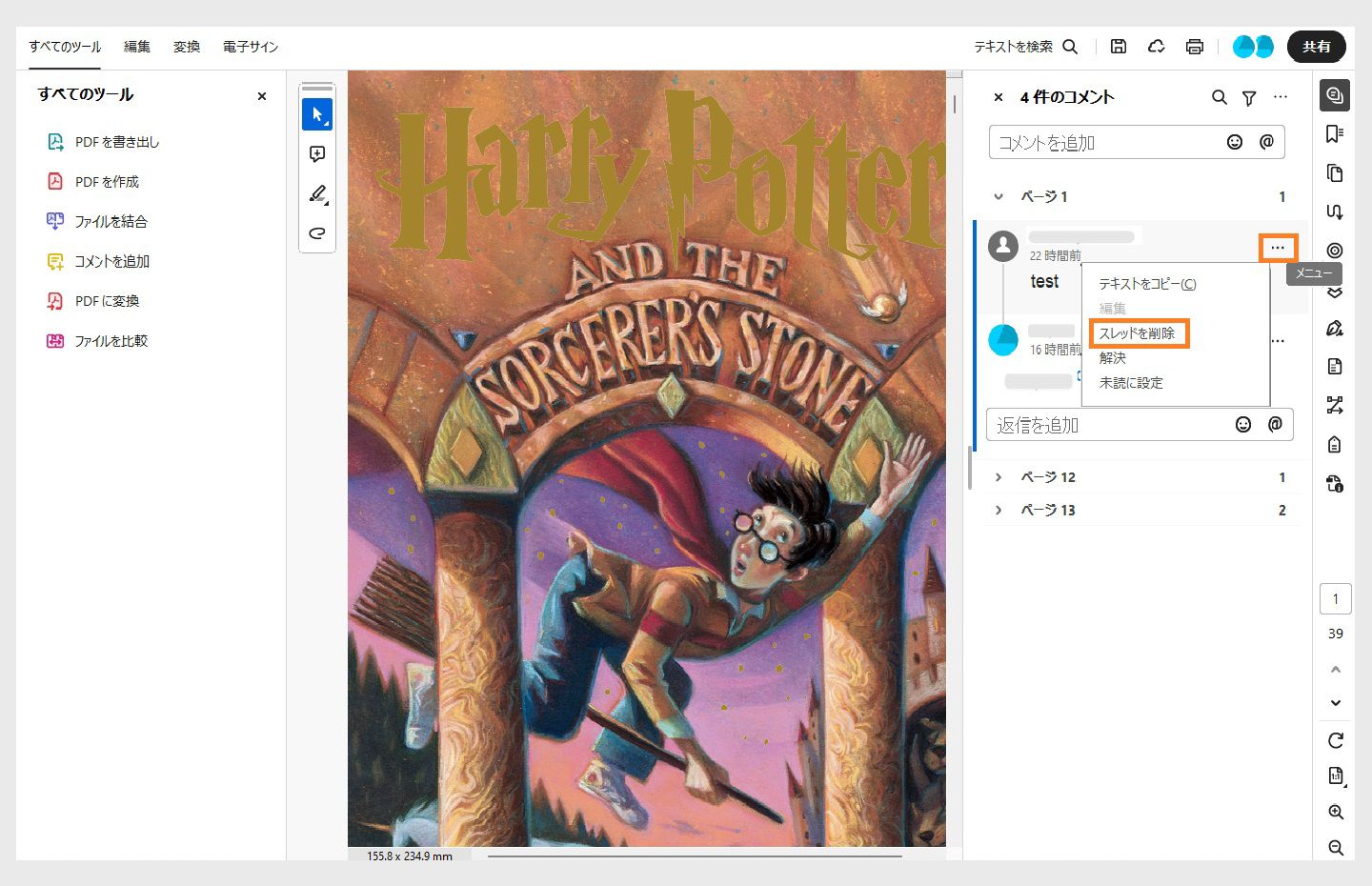Expand the ページ 12 comment group
The width and height of the screenshot is (1372, 886).
point(998,476)
